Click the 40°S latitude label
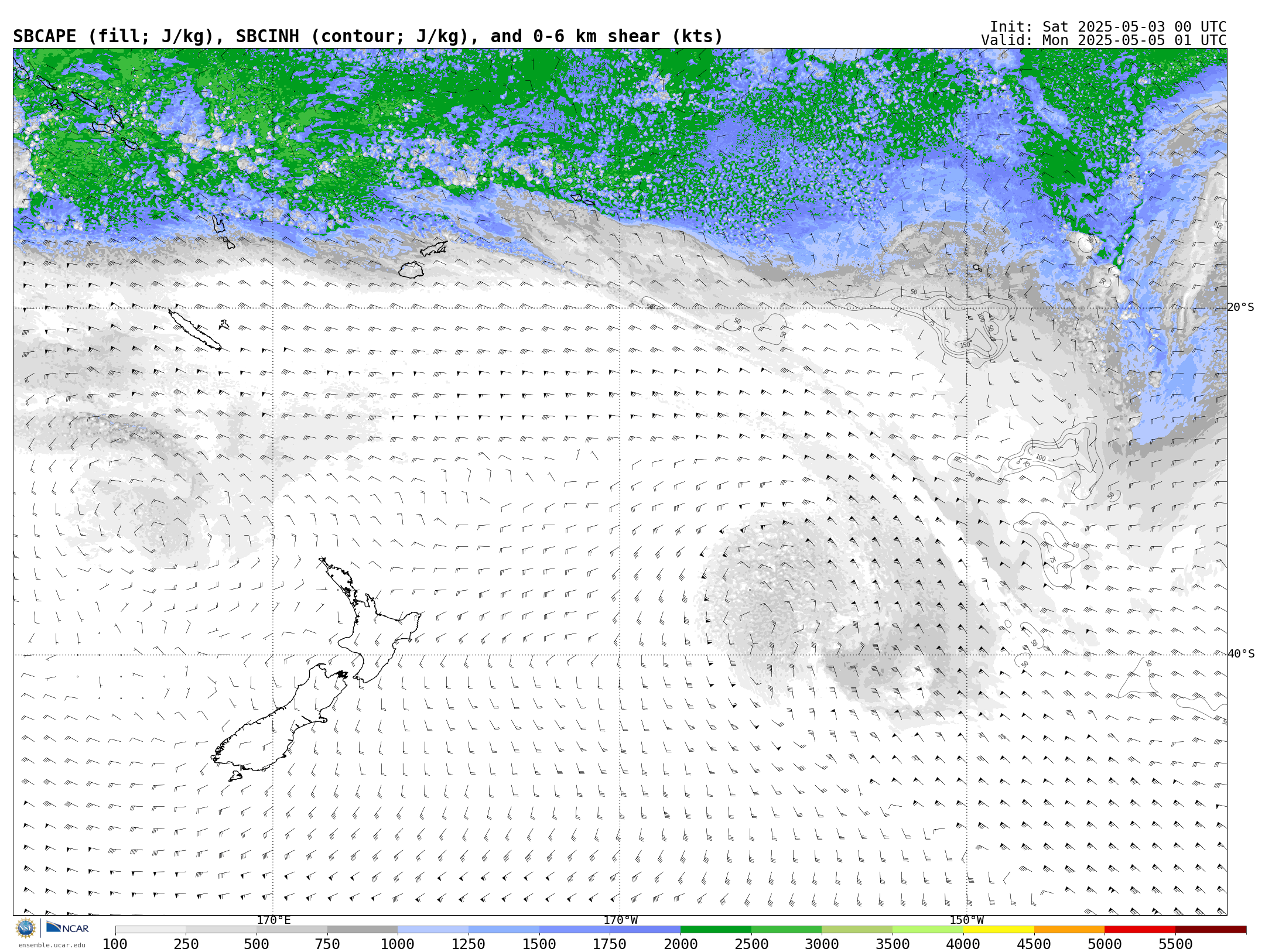Image resolution: width=1265 pixels, height=952 pixels. click(x=1240, y=654)
